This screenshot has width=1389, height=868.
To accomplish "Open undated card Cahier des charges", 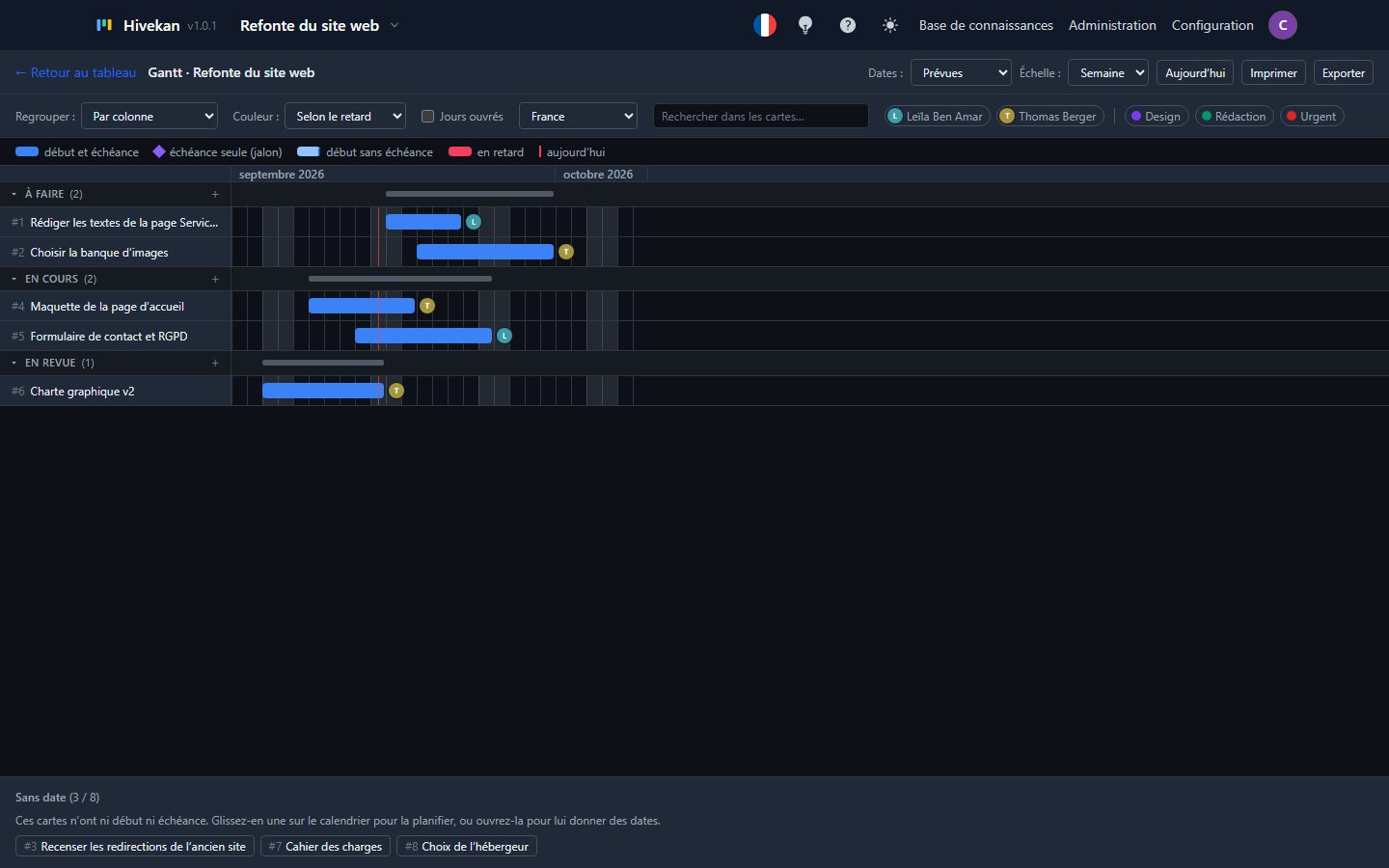I will point(325,846).
